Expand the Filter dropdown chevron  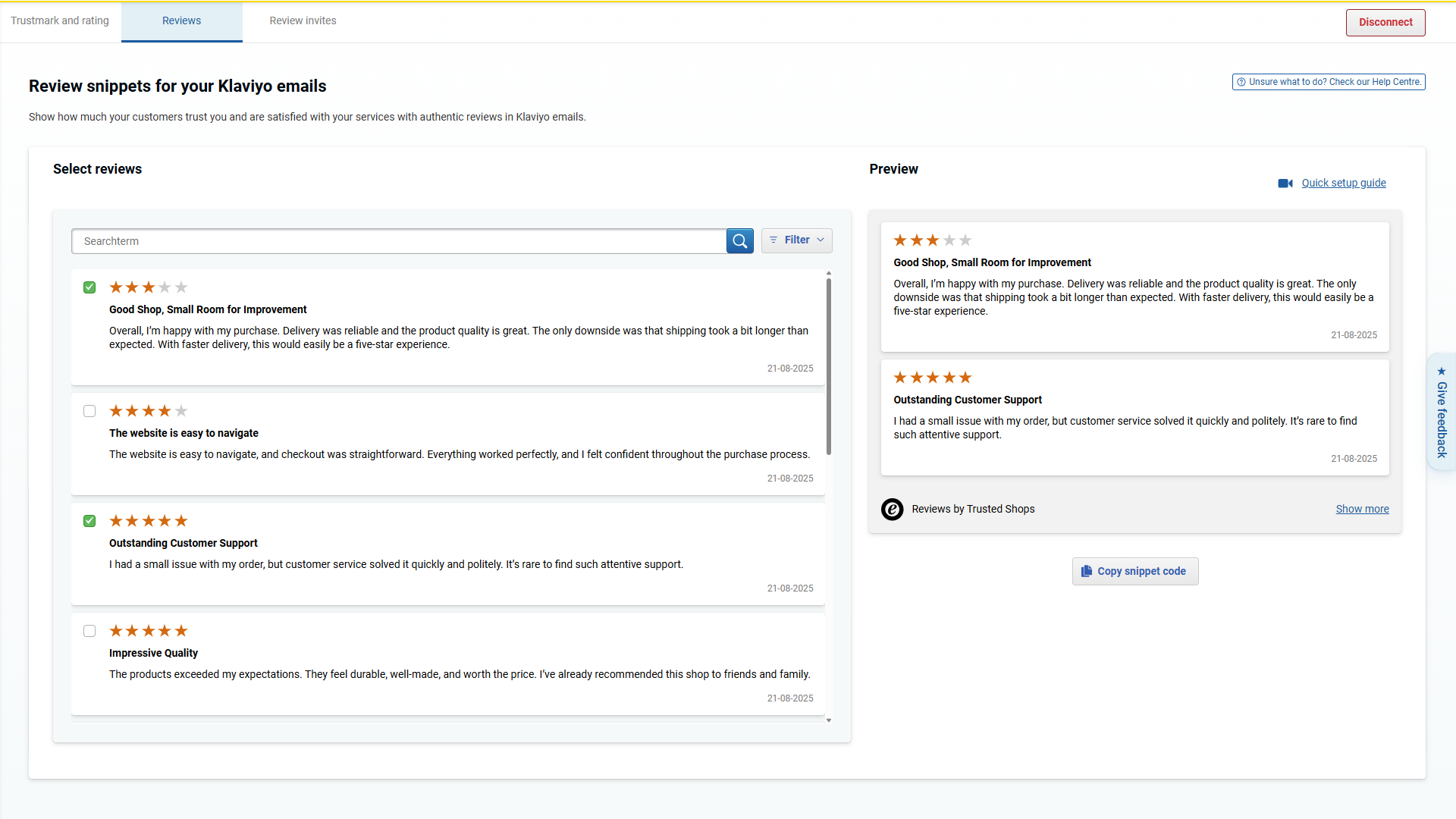[x=821, y=240]
